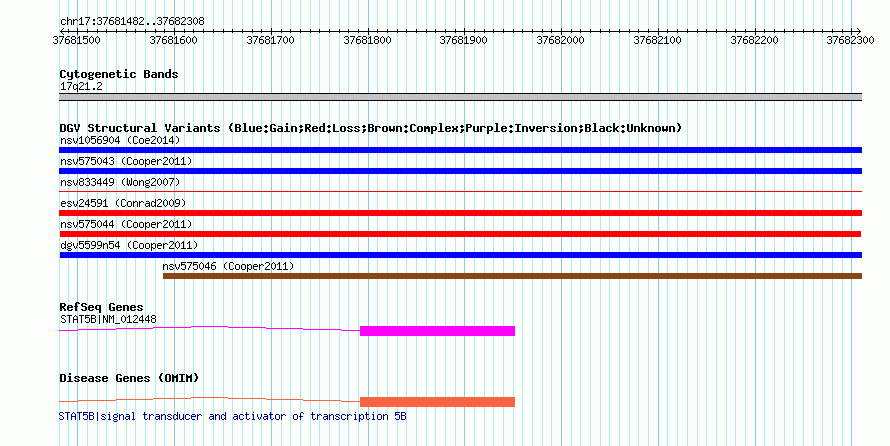Viewport: 890px width, 446px height.
Task: Click the orange OMIM STAT5B intron line
Action: [209, 399]
